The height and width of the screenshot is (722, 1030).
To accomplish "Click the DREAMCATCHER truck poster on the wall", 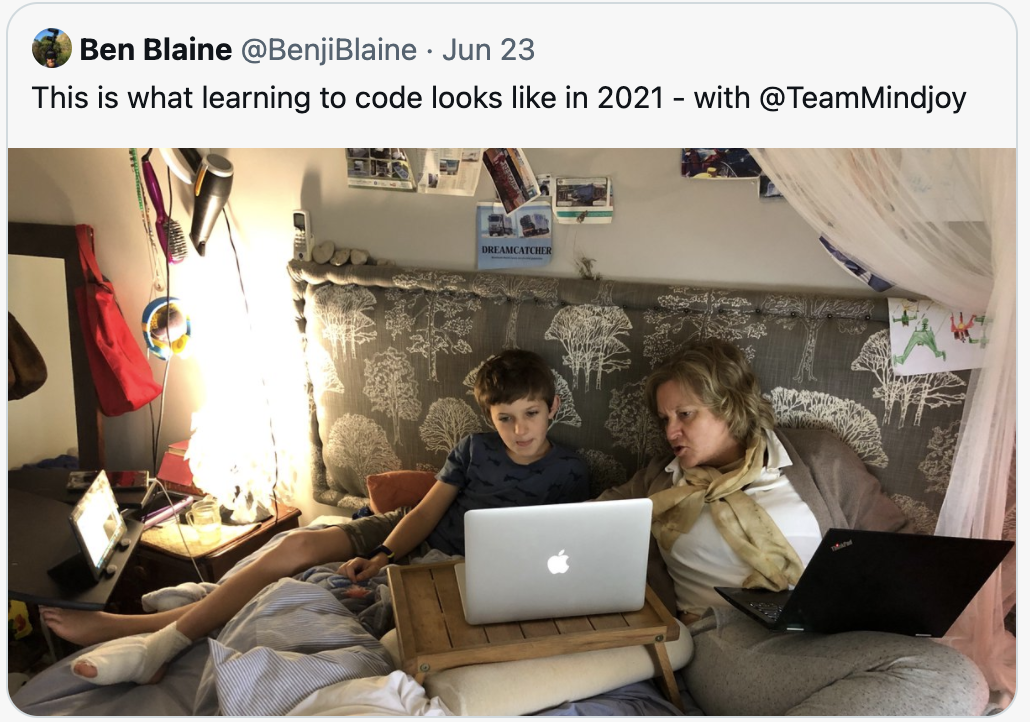I will coord(515,235).
